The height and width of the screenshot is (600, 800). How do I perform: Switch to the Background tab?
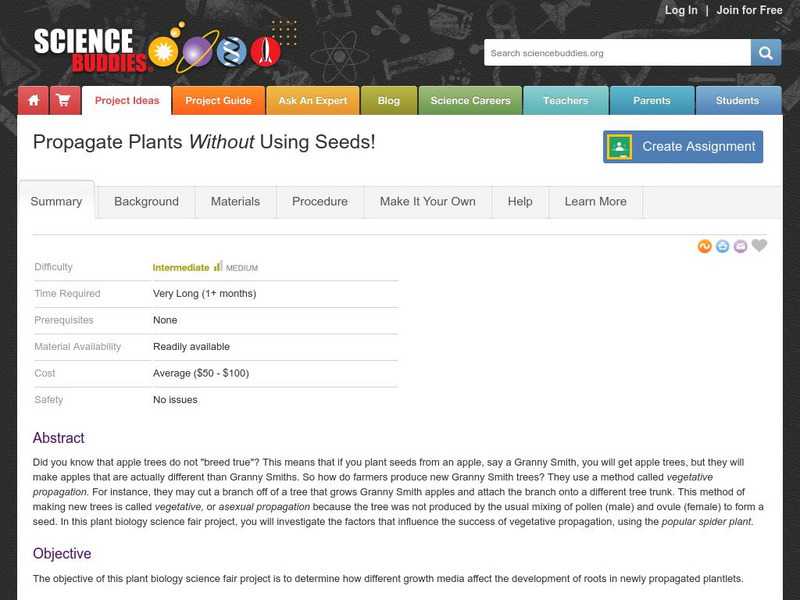[x=146, y=202]
